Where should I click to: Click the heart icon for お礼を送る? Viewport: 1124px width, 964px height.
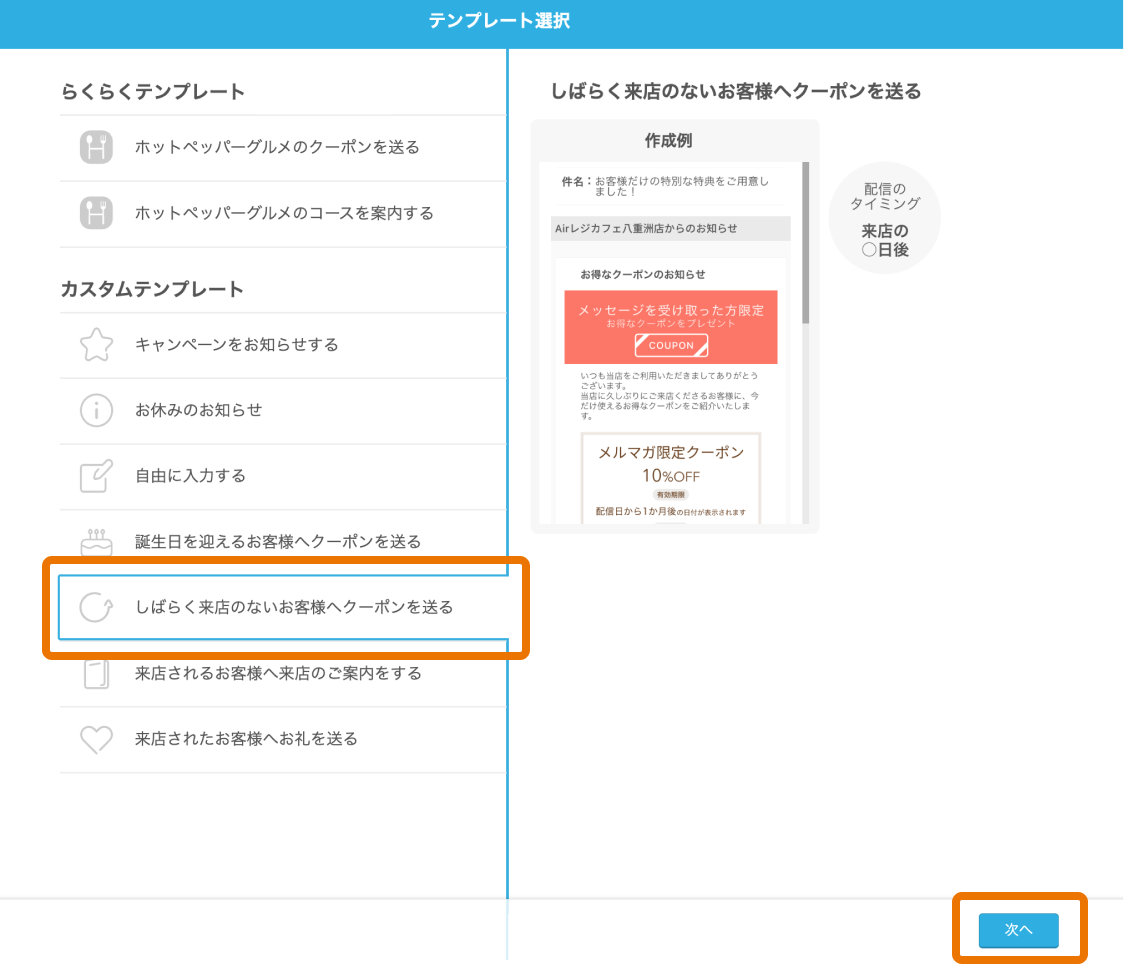96,739
